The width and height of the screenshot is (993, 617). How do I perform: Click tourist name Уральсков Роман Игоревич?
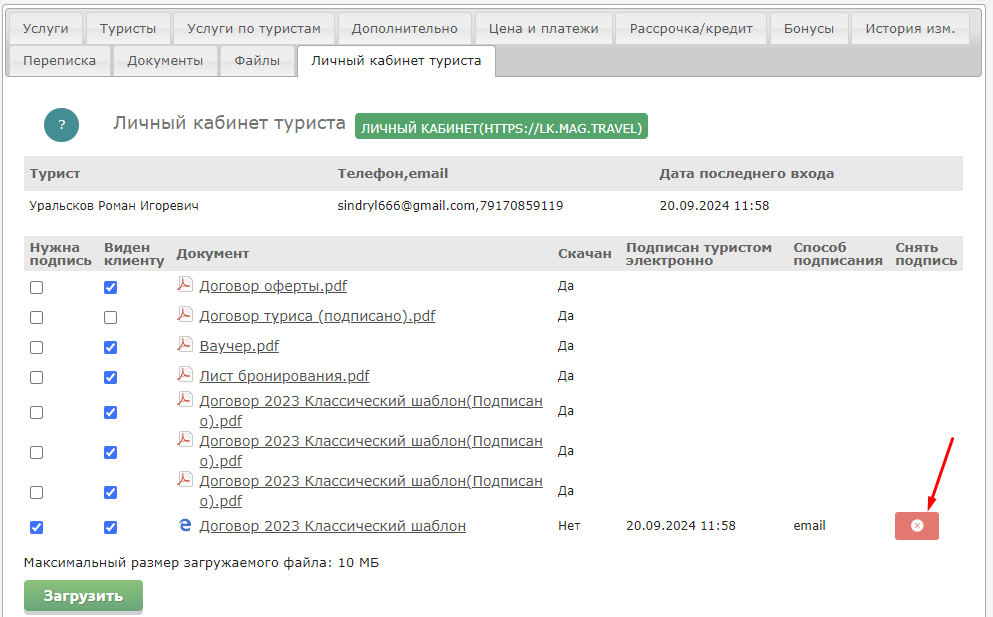point(114,206)
